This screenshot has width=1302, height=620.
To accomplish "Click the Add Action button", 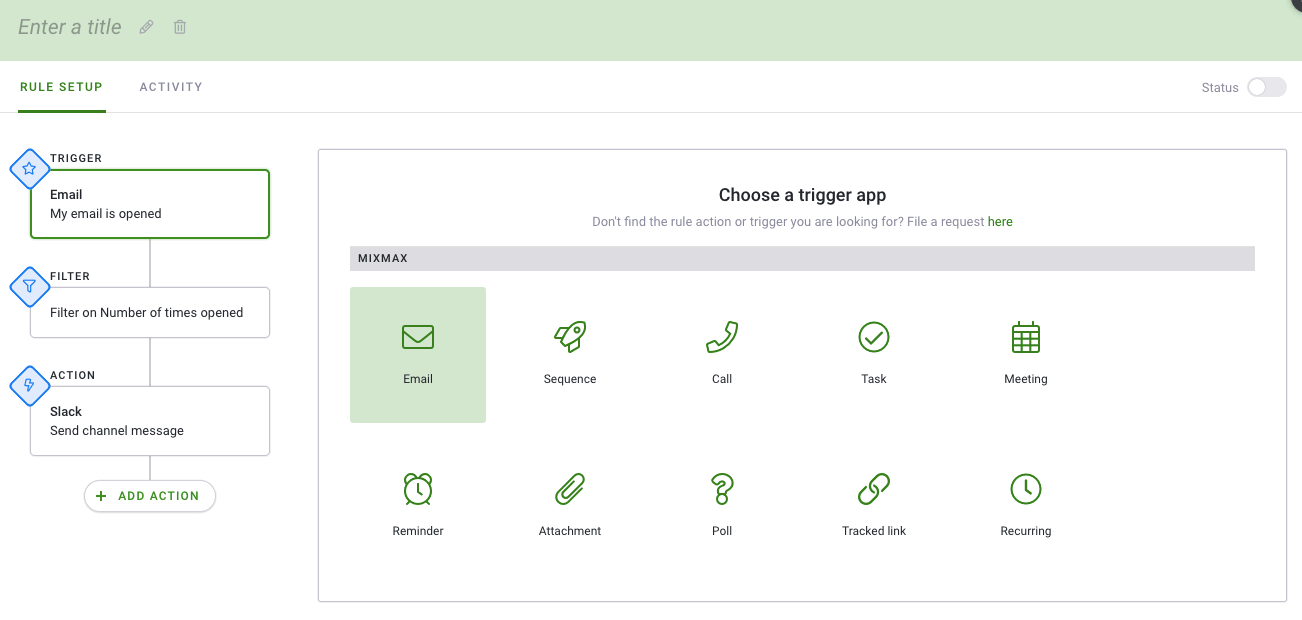I will coord(150,496).
